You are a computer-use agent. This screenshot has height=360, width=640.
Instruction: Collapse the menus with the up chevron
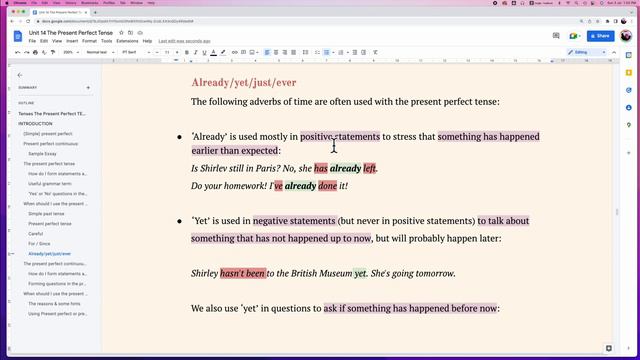[614, 53]
